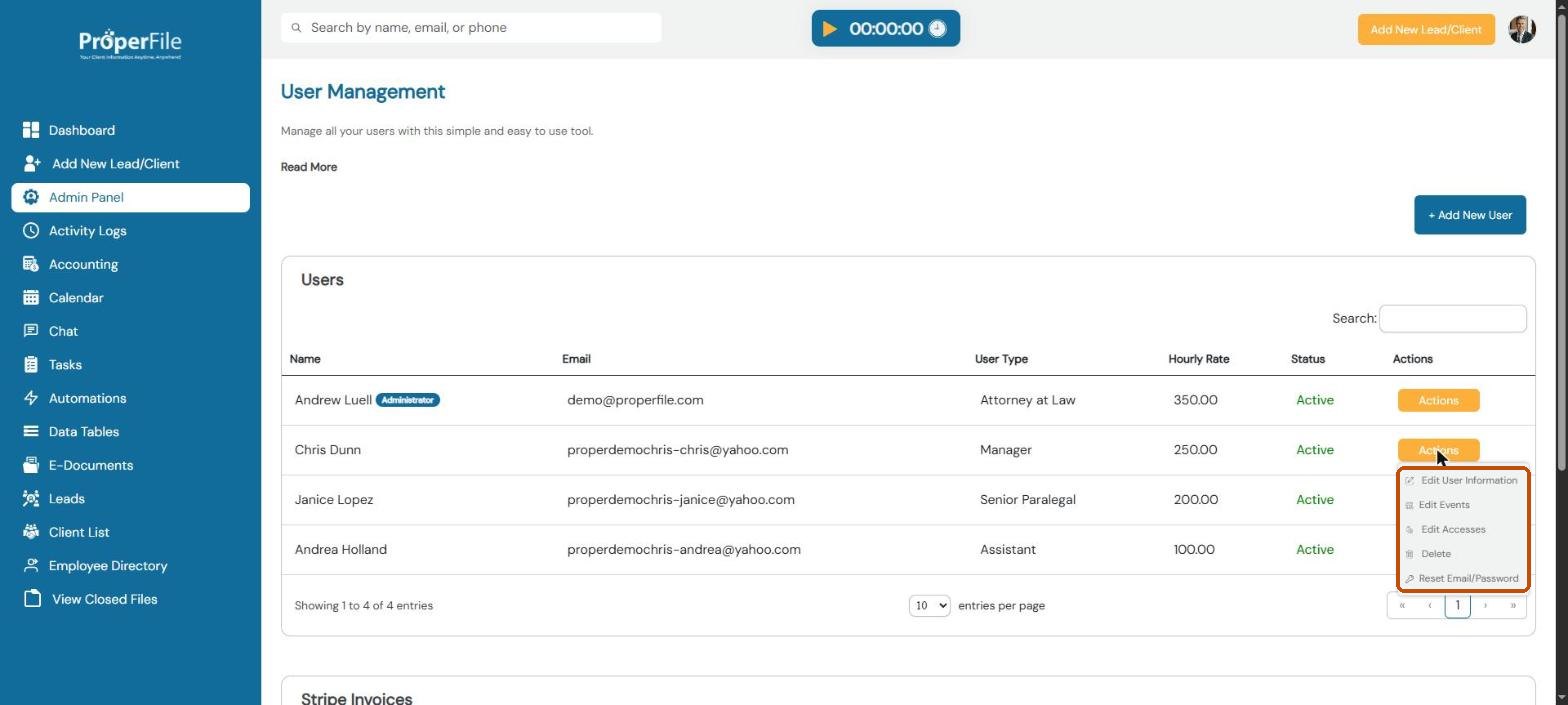Focus the top search by name field
Viewport: 1568px width, 705px height.
[471, 28]
